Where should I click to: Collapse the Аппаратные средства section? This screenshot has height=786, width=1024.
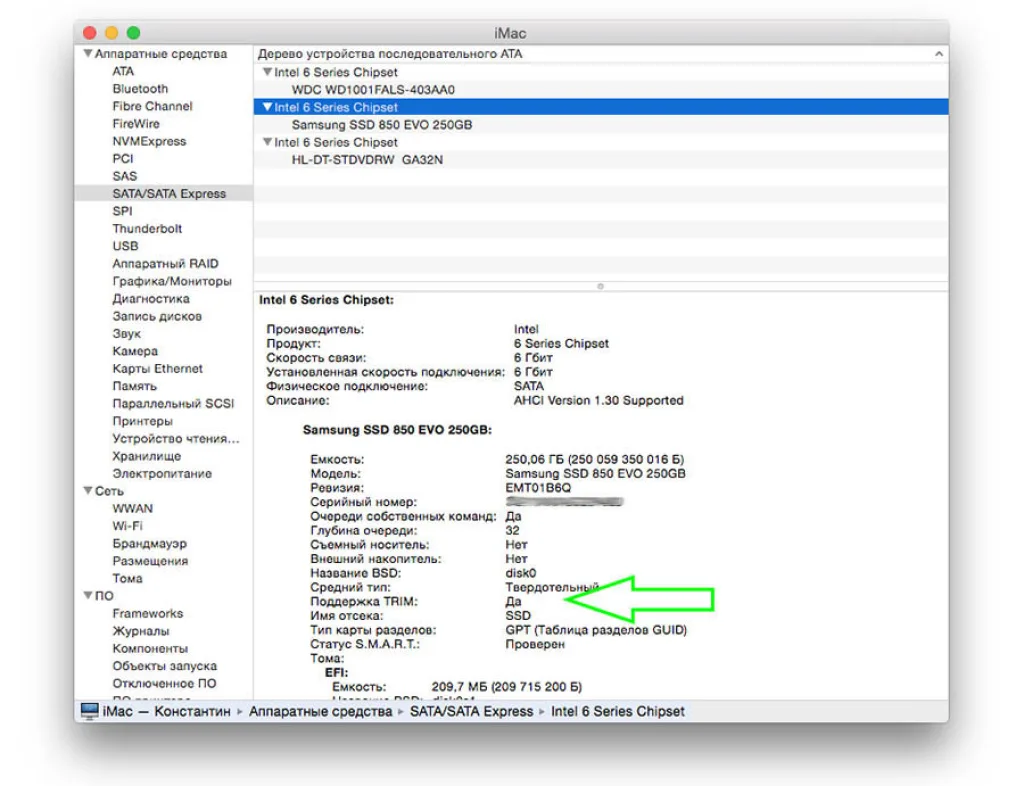[x=88, y=54]
